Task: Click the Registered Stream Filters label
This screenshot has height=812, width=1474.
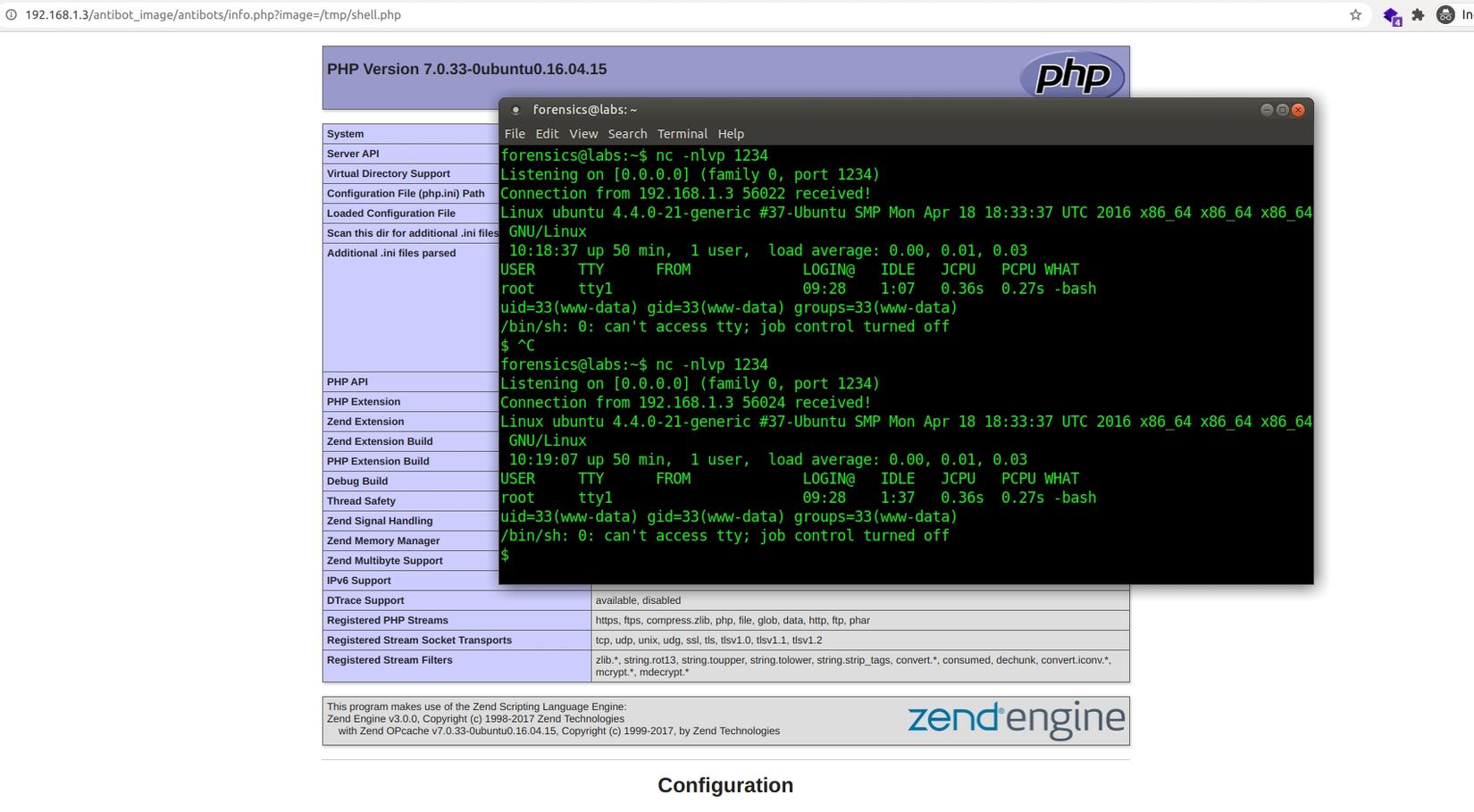Action: (x=389, y=660)
